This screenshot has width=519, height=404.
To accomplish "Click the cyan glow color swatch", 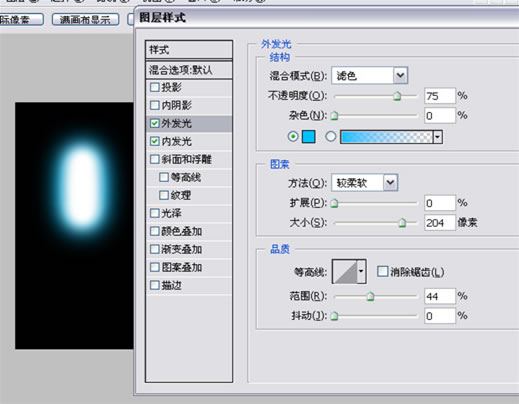I will pos(308,137).
